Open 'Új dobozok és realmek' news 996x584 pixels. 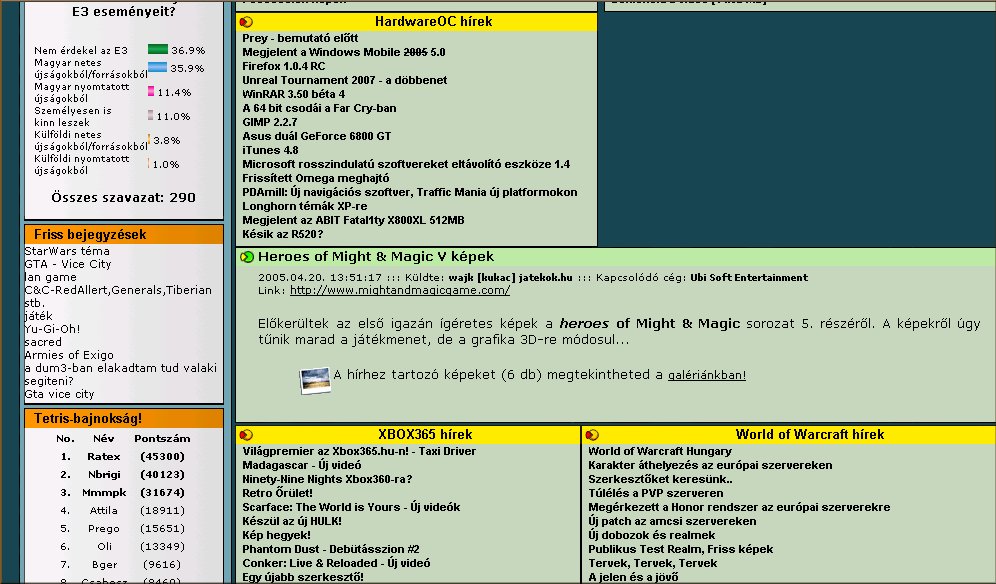tap(652, 535)
